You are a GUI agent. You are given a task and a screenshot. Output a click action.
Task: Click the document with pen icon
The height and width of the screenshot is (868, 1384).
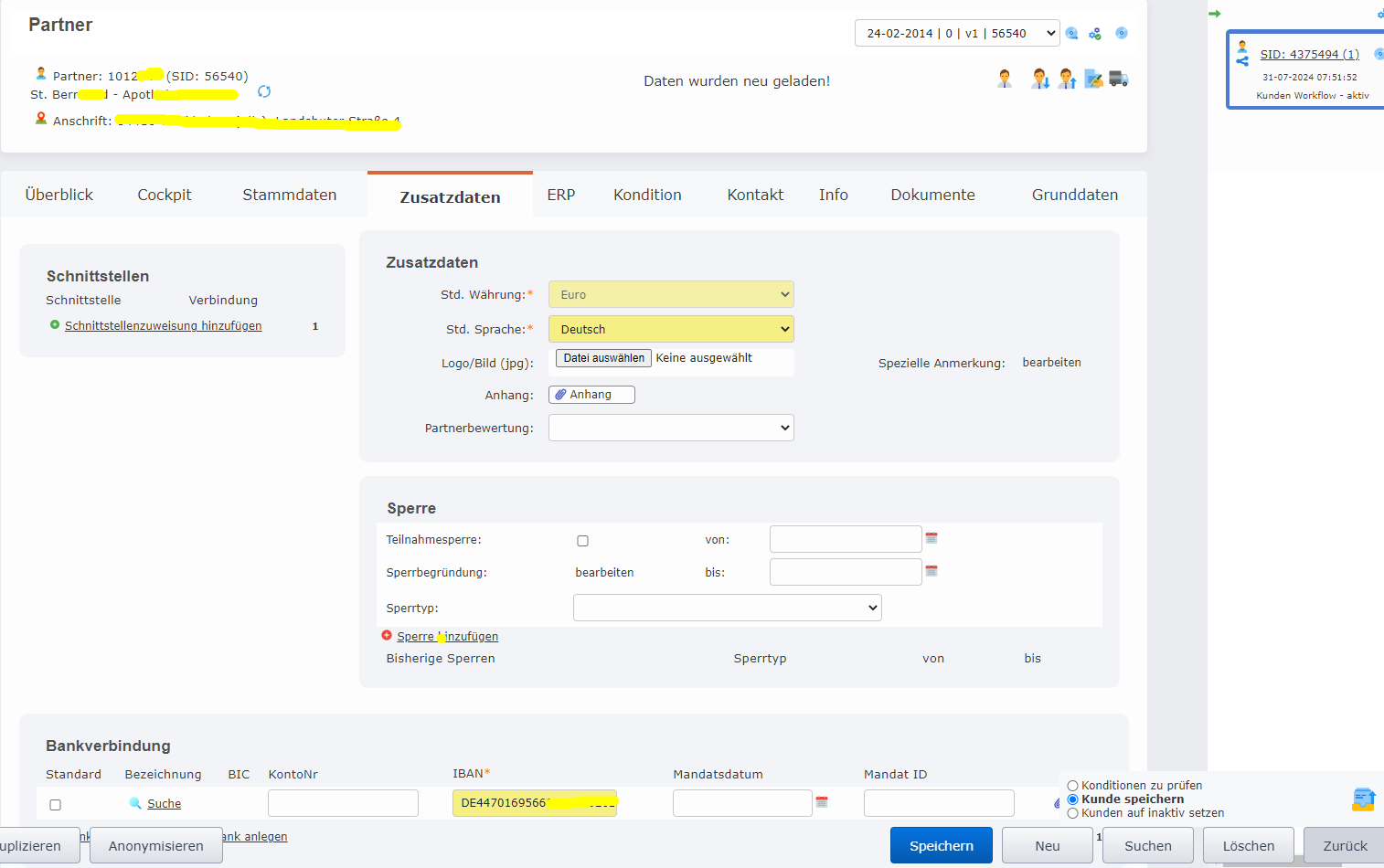(x=1093, y=79)
